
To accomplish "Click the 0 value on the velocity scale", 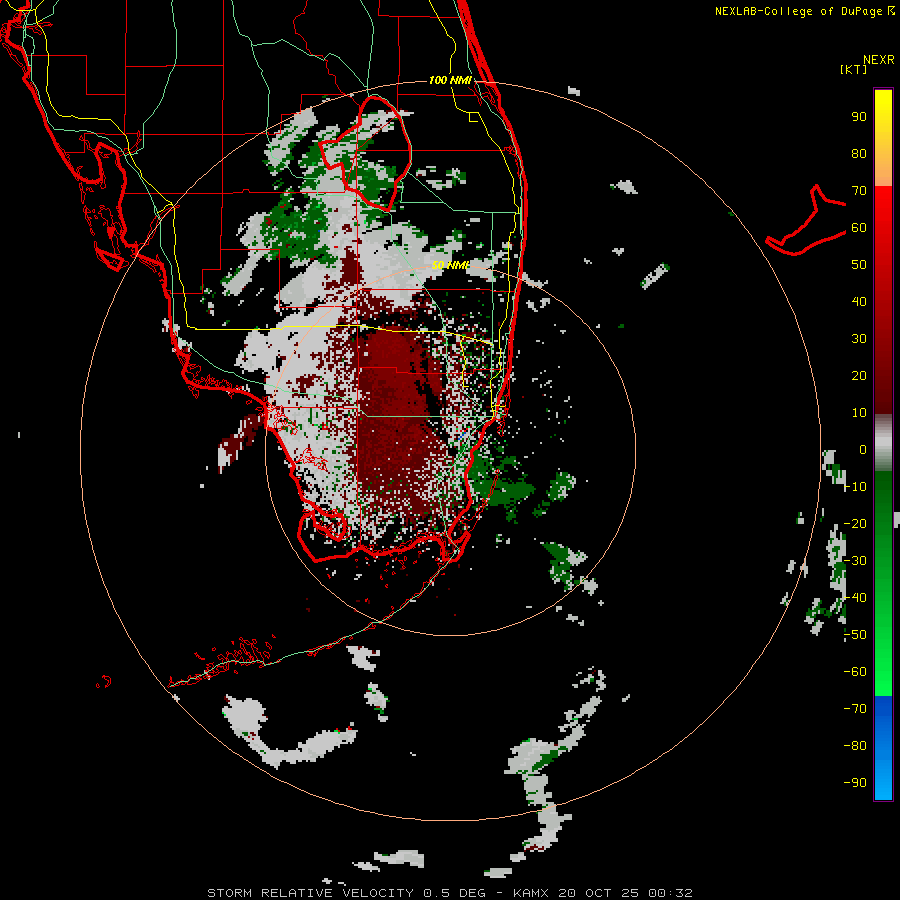I will (863, 450).
